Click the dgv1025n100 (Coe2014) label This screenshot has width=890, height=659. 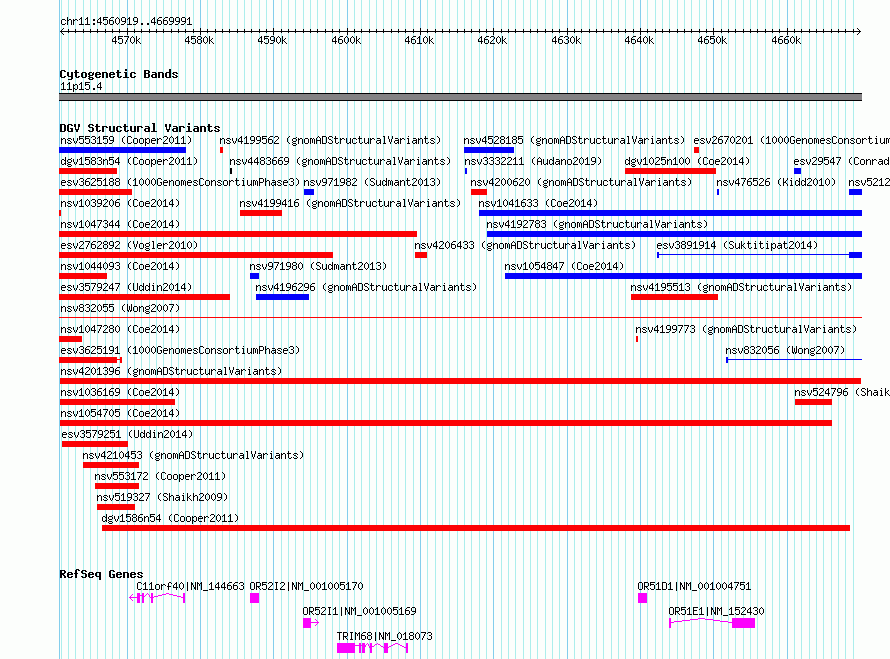pos(687,161)
